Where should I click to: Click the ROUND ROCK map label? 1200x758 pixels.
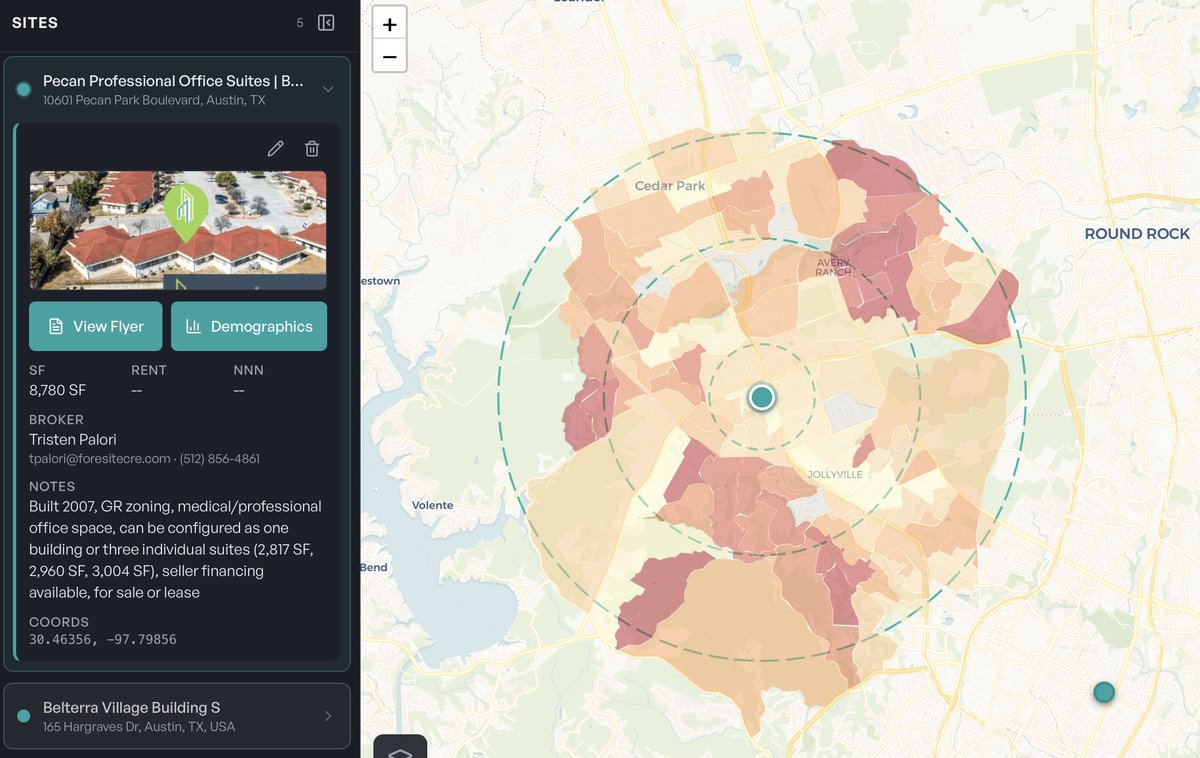pos(1137,233)
